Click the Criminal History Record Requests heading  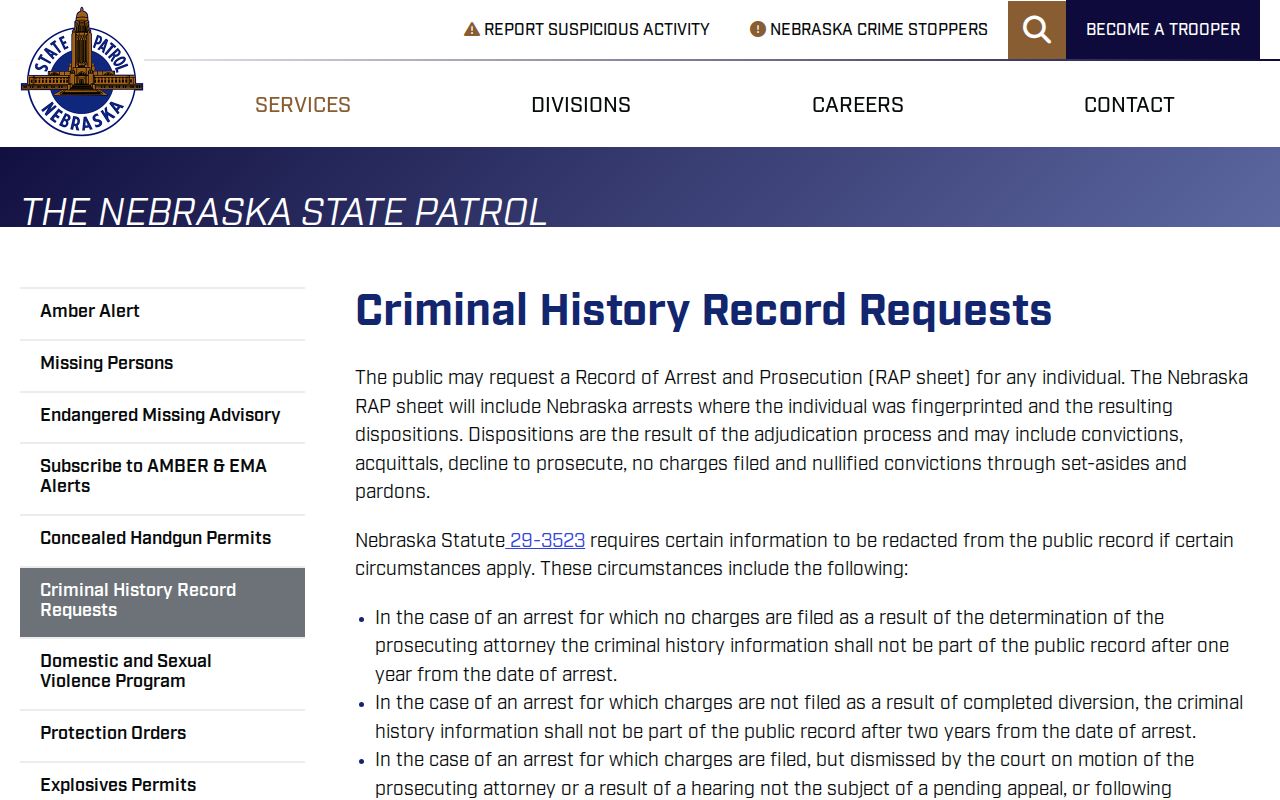(x=703, y=310)
